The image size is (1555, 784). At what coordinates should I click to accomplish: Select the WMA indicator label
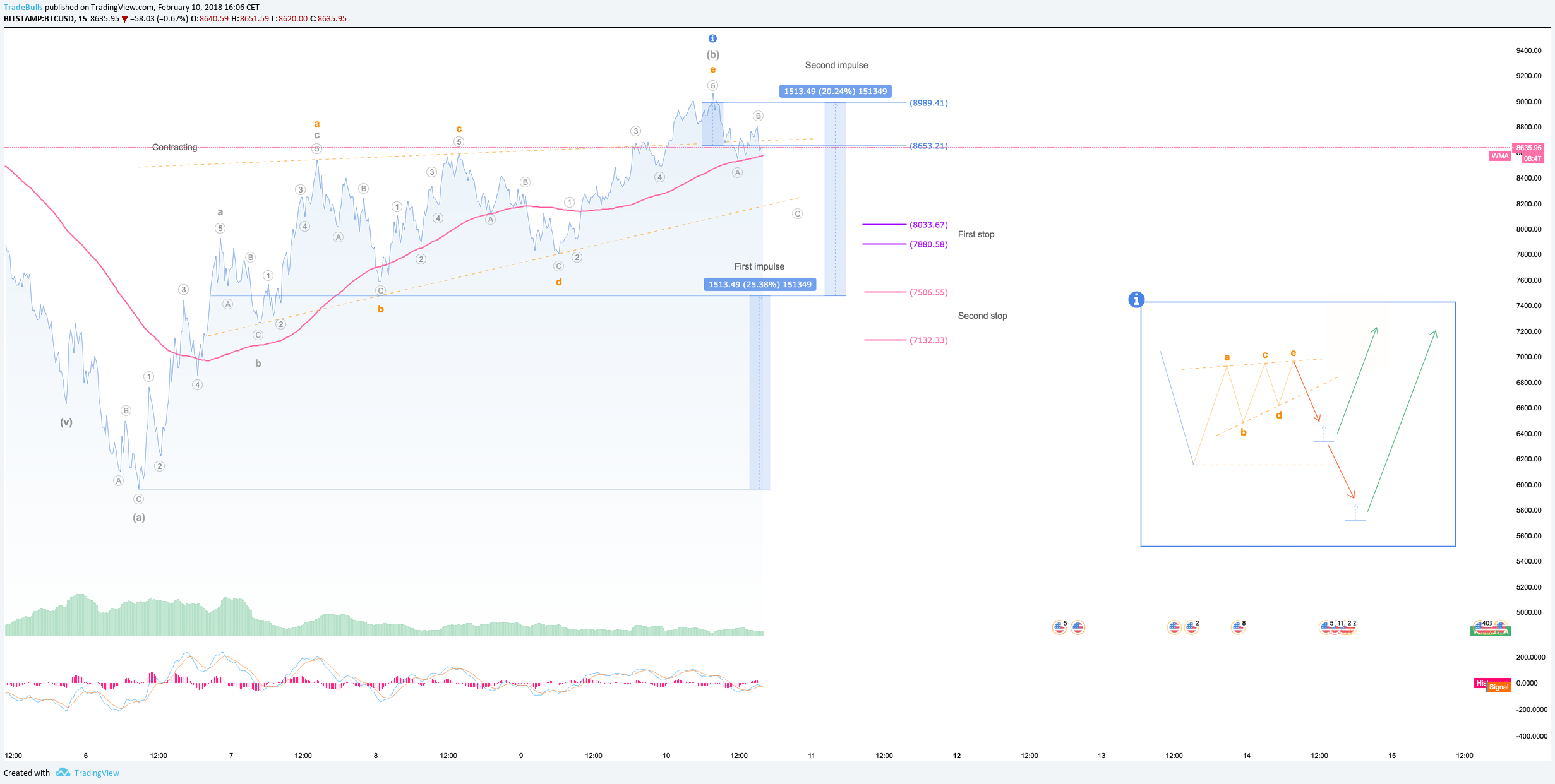[1499, 156]
